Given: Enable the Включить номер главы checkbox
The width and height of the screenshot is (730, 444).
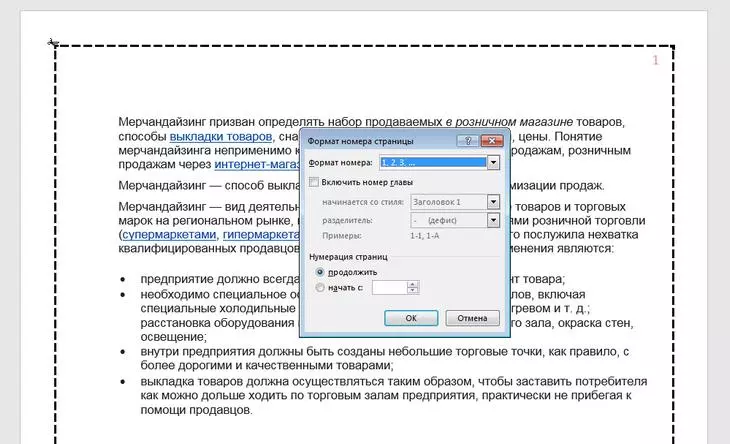Looking at the screenshot, I should [x=314, y=182].
